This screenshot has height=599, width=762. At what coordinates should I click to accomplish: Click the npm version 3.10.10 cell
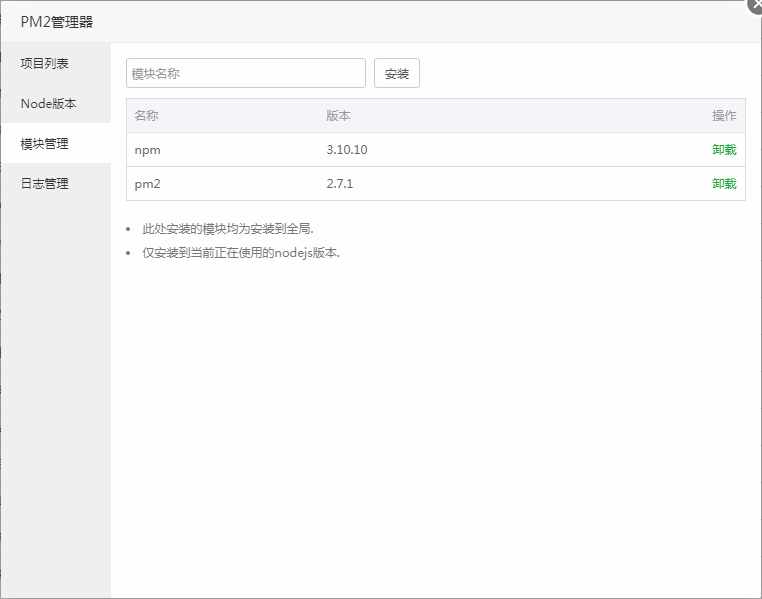[347, 150]
